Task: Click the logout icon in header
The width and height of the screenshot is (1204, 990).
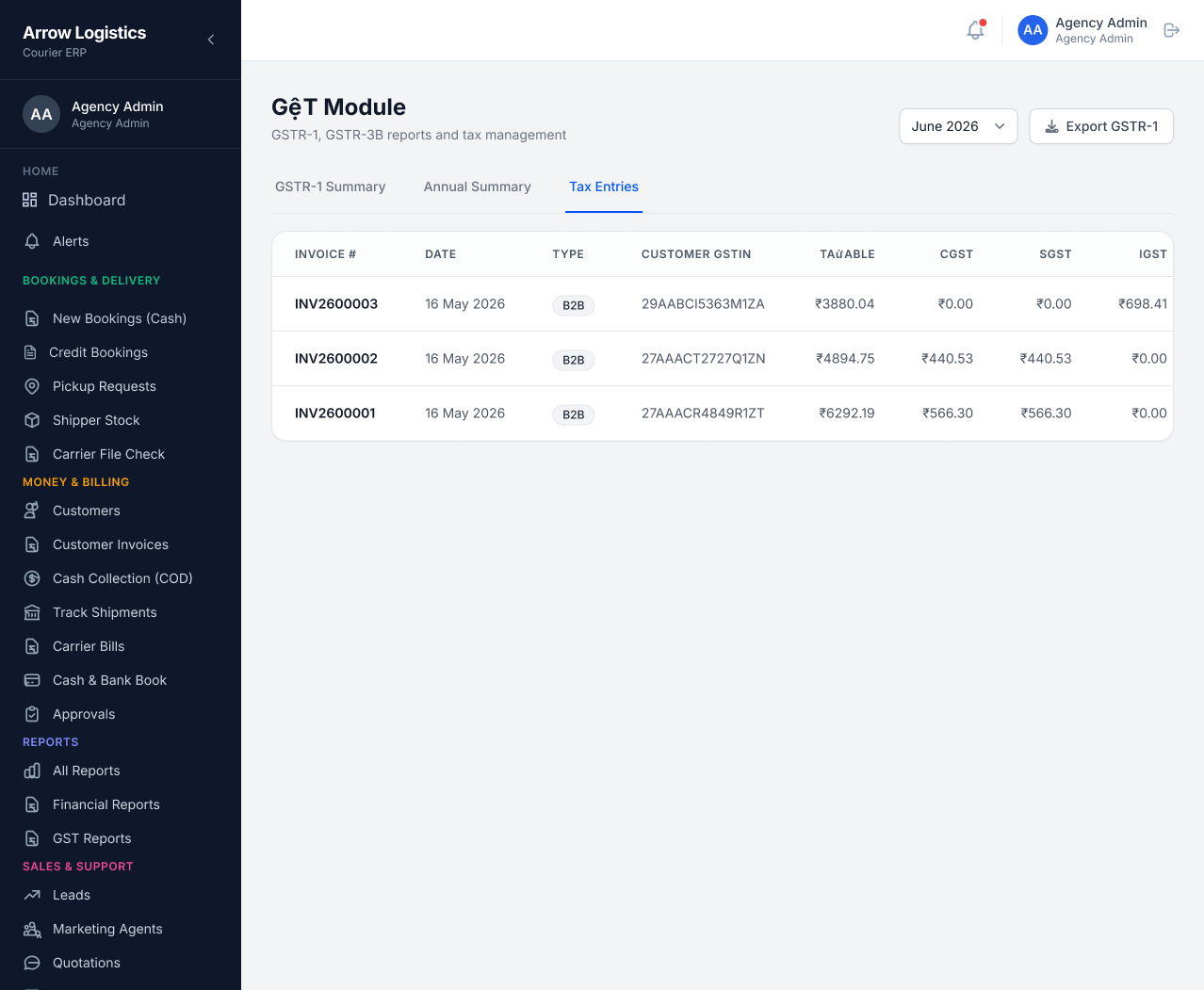Action: tap(1172, 30)
